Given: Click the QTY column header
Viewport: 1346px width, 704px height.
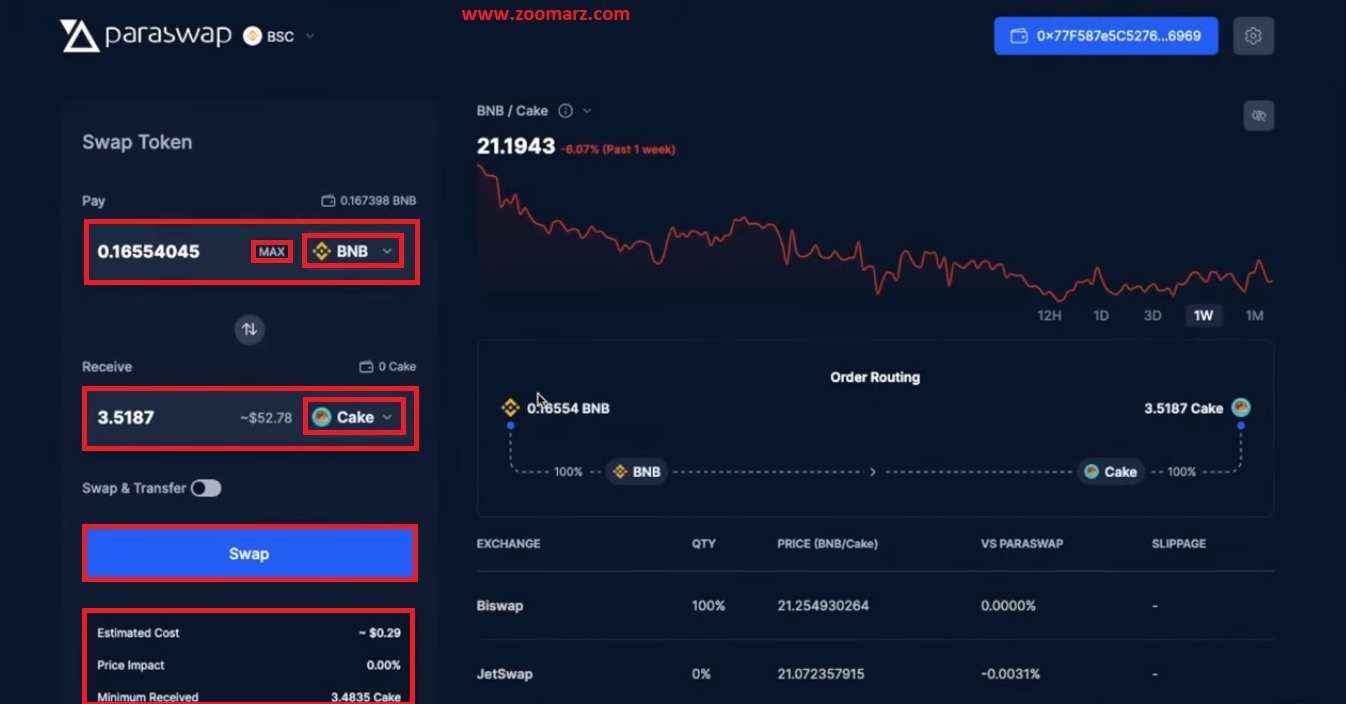Looking at the screenshot, I should (703, 544).
